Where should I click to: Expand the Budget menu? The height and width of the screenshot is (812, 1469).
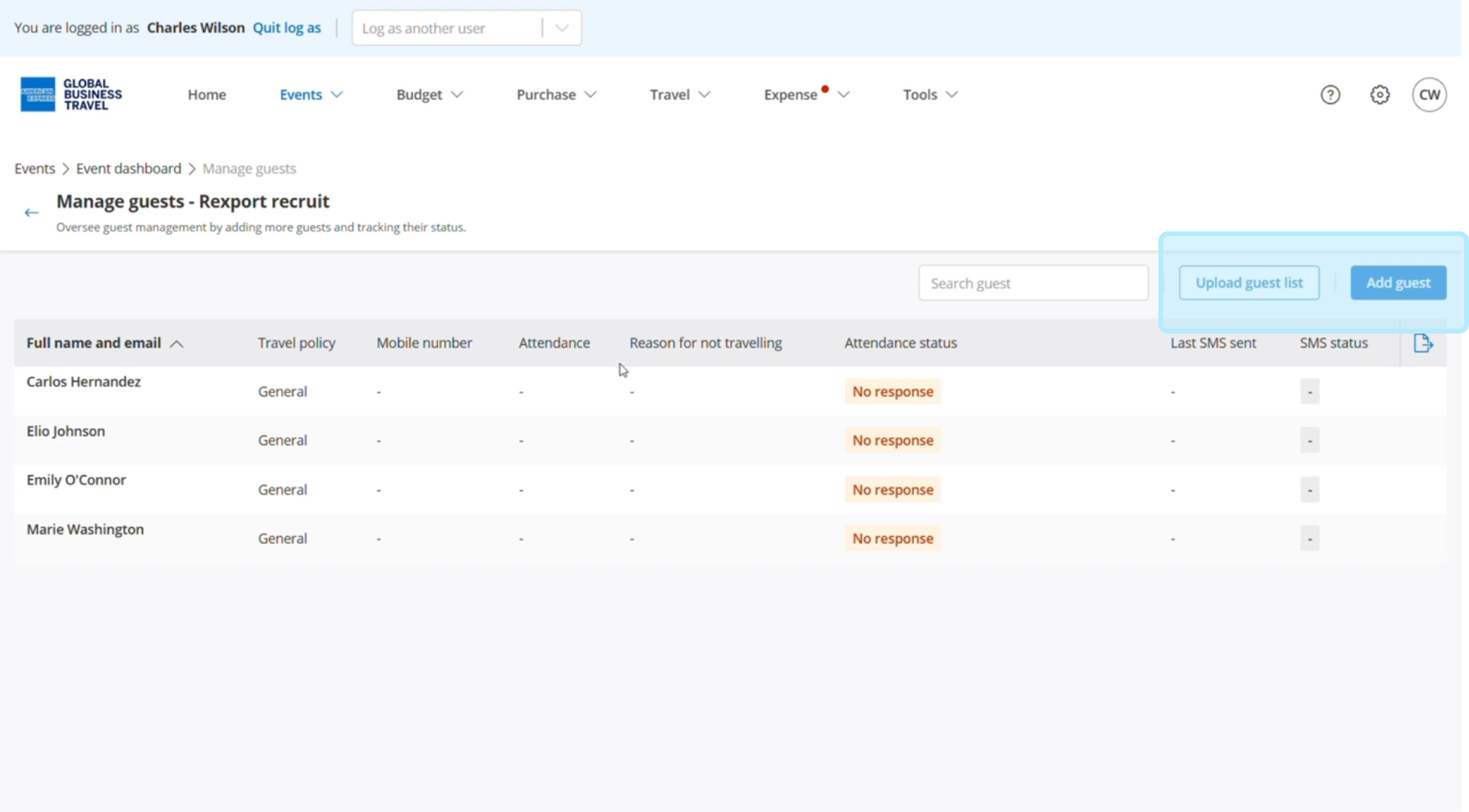(x=429, y=95)
